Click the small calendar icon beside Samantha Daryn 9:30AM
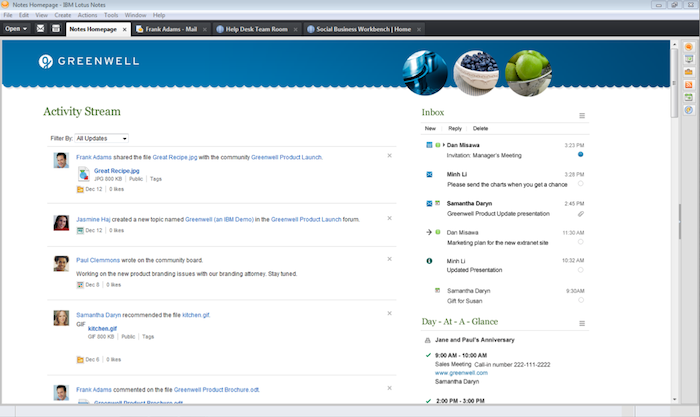This screenshot has width=700, height=417. click(x=438, y=290)
